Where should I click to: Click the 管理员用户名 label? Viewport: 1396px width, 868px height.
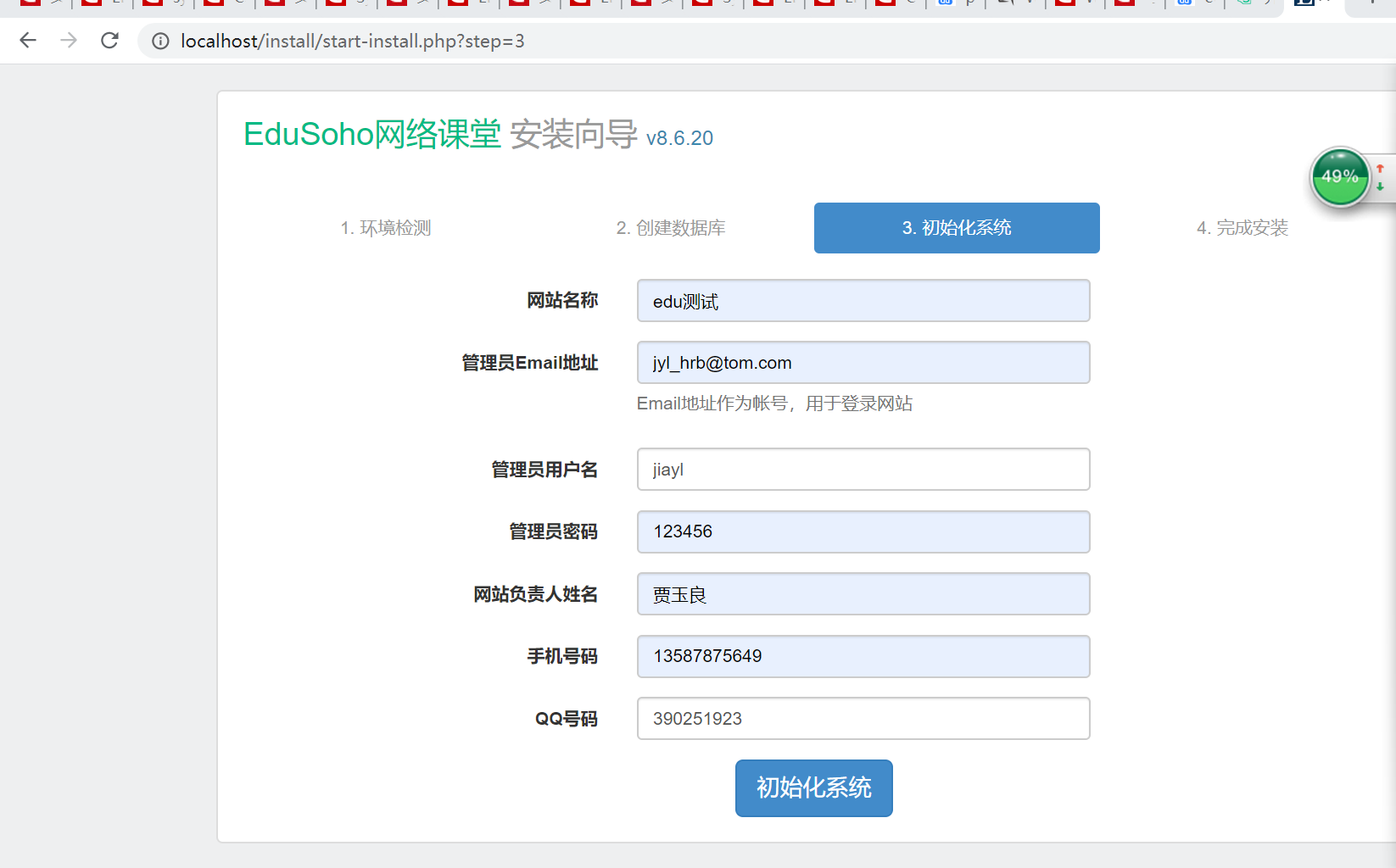(x=544, y=470)
